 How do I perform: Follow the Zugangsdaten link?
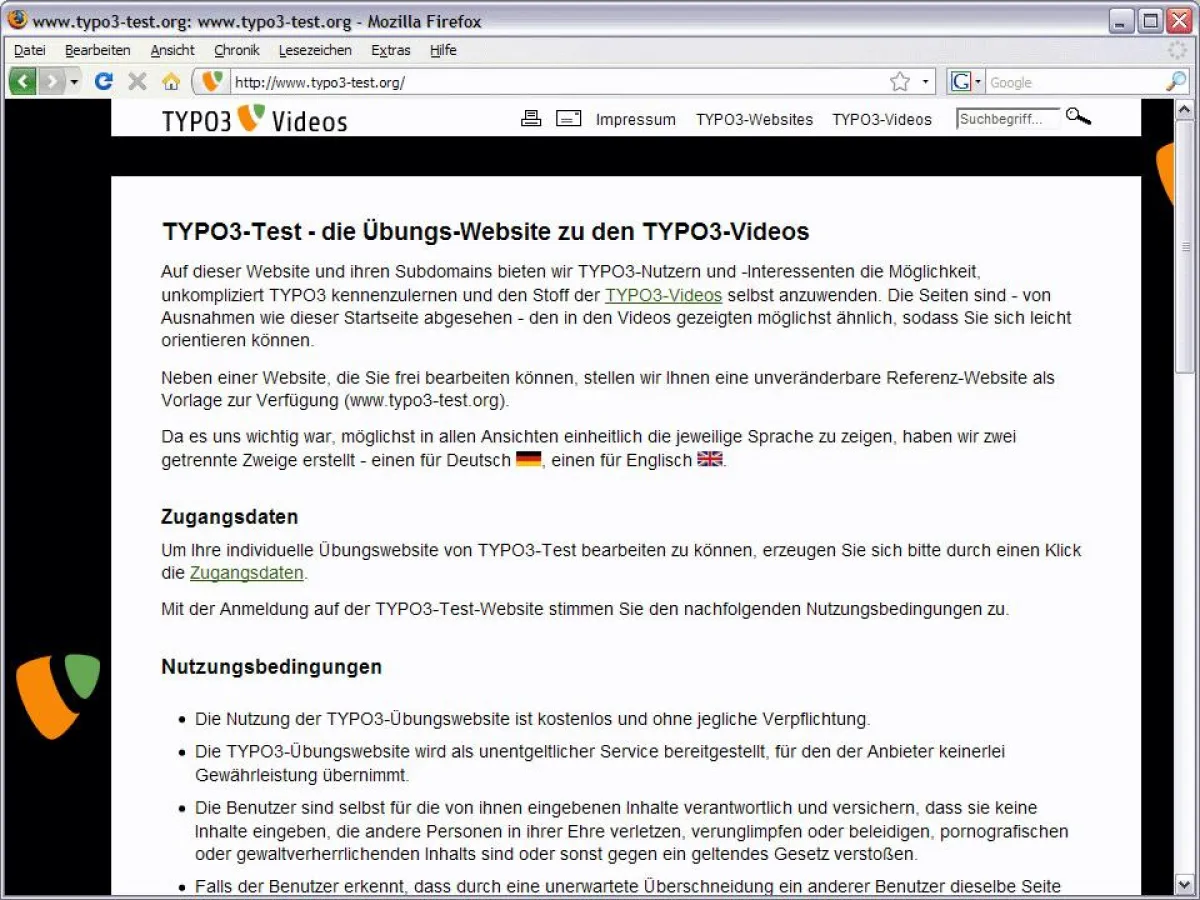point(246,572)
